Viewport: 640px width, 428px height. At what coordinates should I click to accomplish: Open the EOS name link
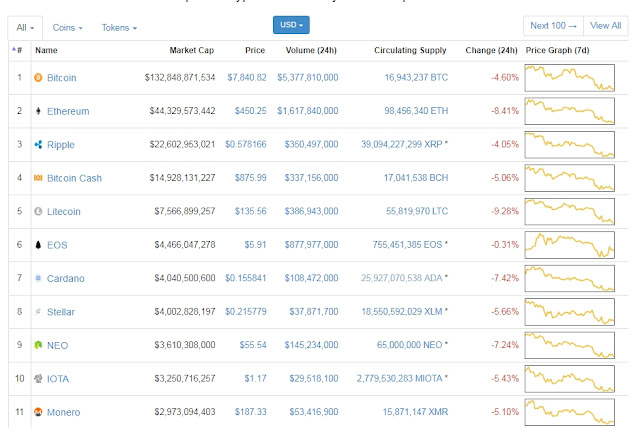[x=57, y=245]
